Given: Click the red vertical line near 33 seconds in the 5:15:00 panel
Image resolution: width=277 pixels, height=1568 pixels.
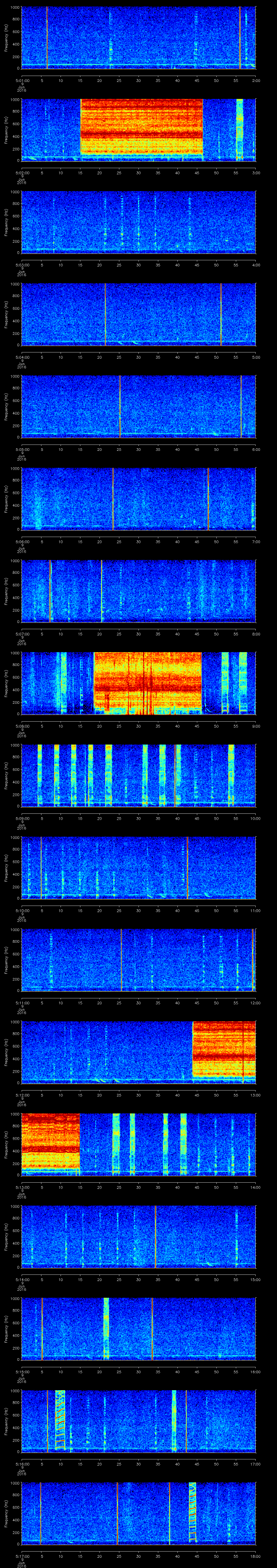Looking at the screenshot, I should coord(152,1329).
